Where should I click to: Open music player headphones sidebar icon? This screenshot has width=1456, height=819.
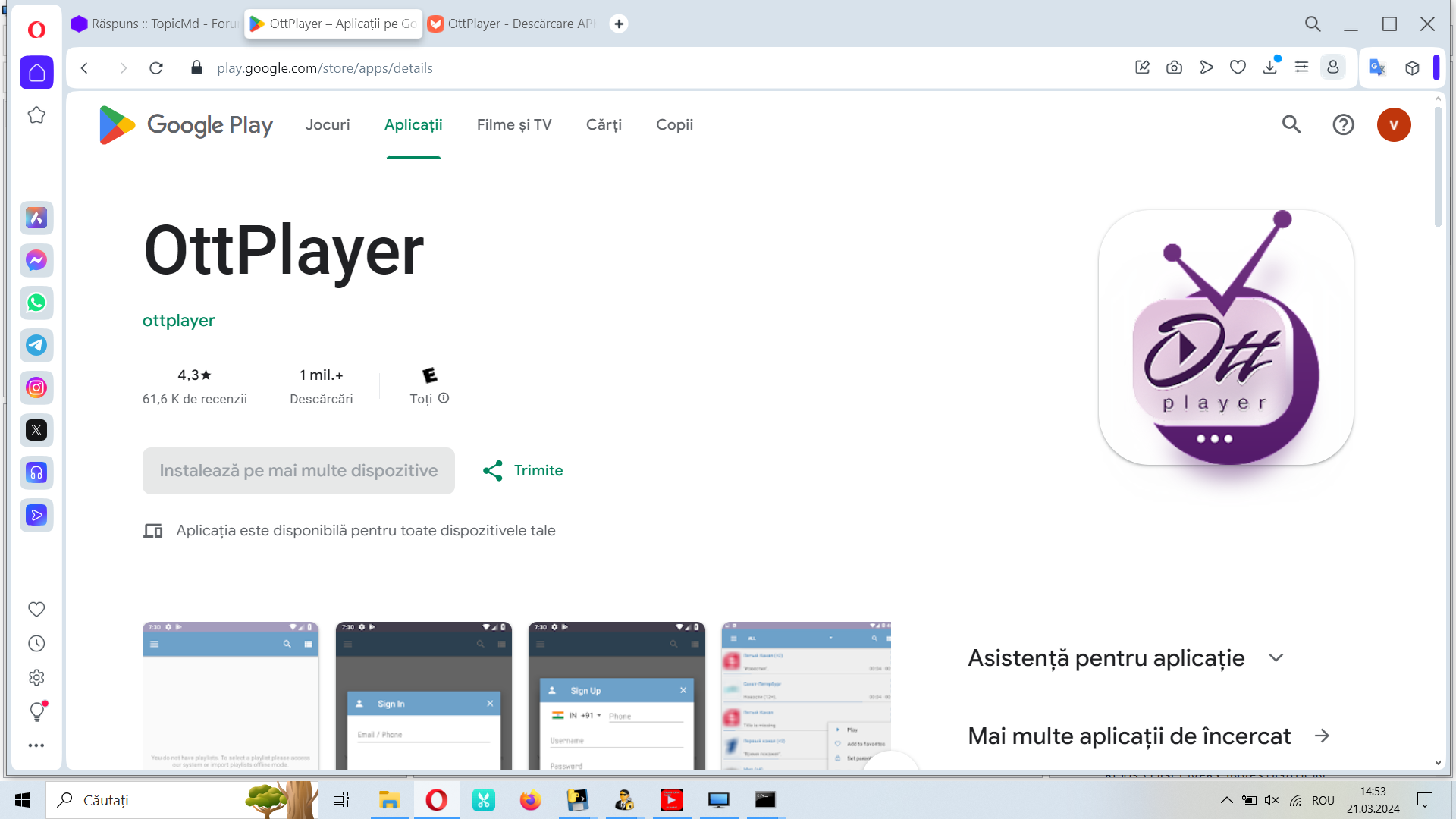pyautogui.click(x=36, y=473)
